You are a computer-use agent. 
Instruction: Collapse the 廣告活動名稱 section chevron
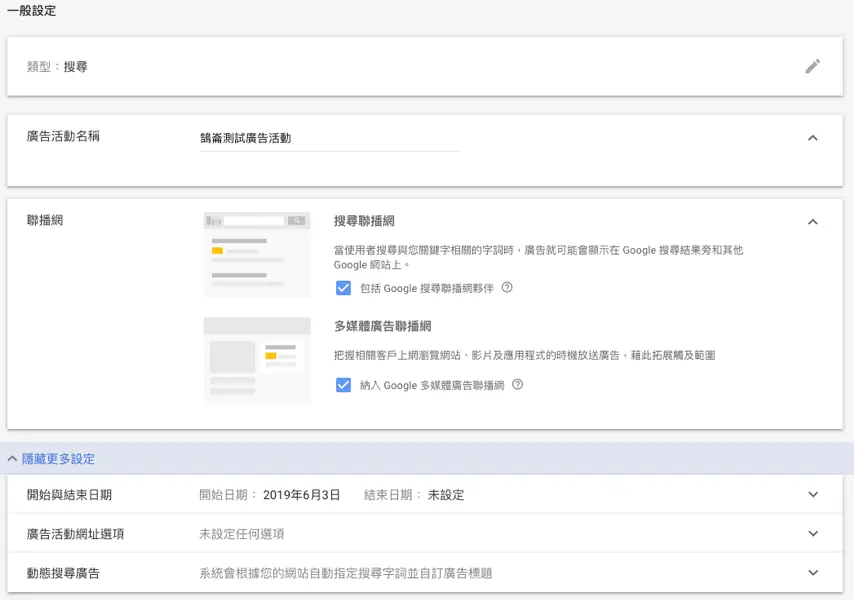[x=813, y=138]
